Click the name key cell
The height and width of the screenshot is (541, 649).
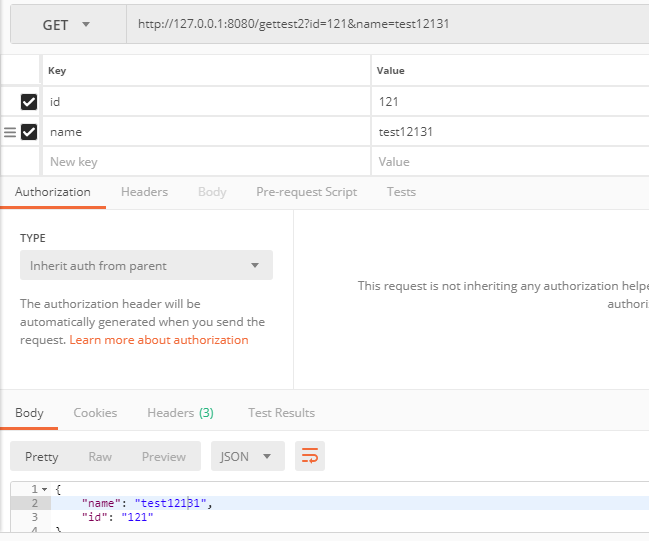pos(206,132)
